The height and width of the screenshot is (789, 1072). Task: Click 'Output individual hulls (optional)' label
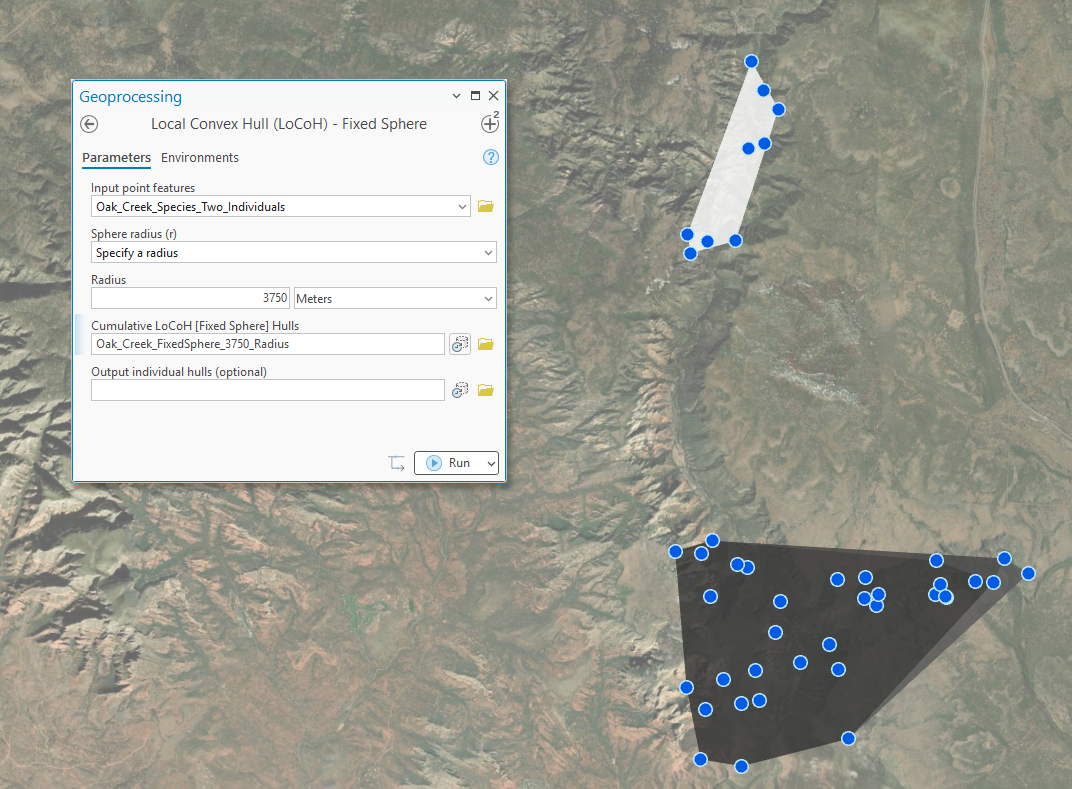pyautogui.click(x=178, y=371)
